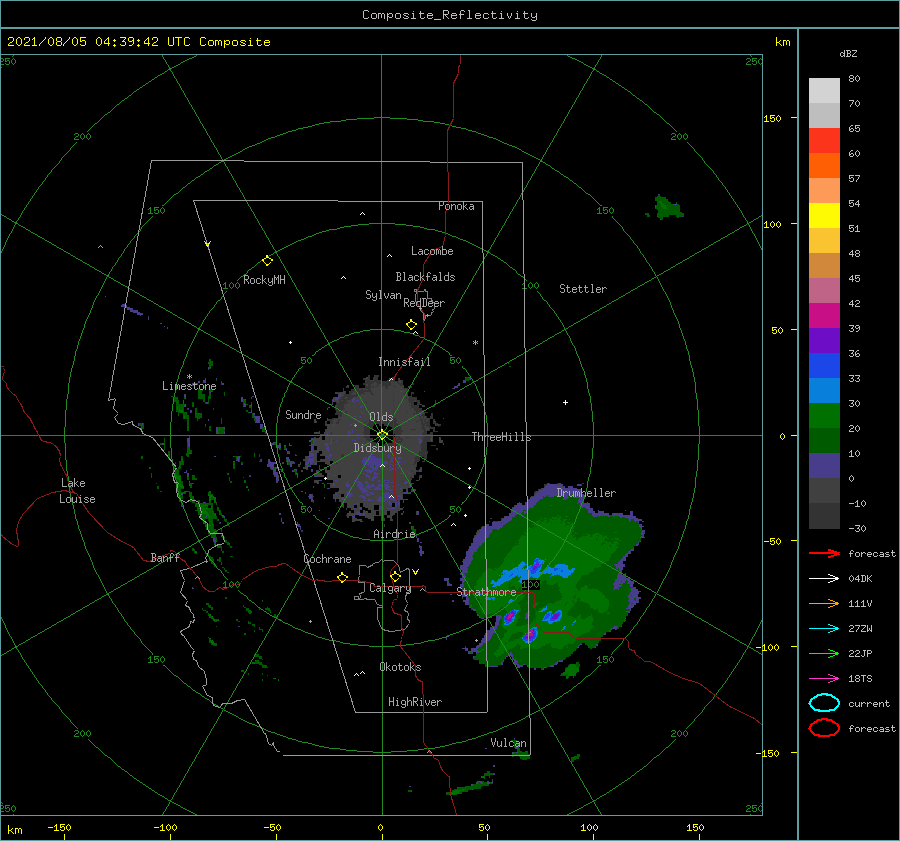Select the 39 dBZ magenta color swatch
This screenshot has height=841, width=900.
point(824,316)
